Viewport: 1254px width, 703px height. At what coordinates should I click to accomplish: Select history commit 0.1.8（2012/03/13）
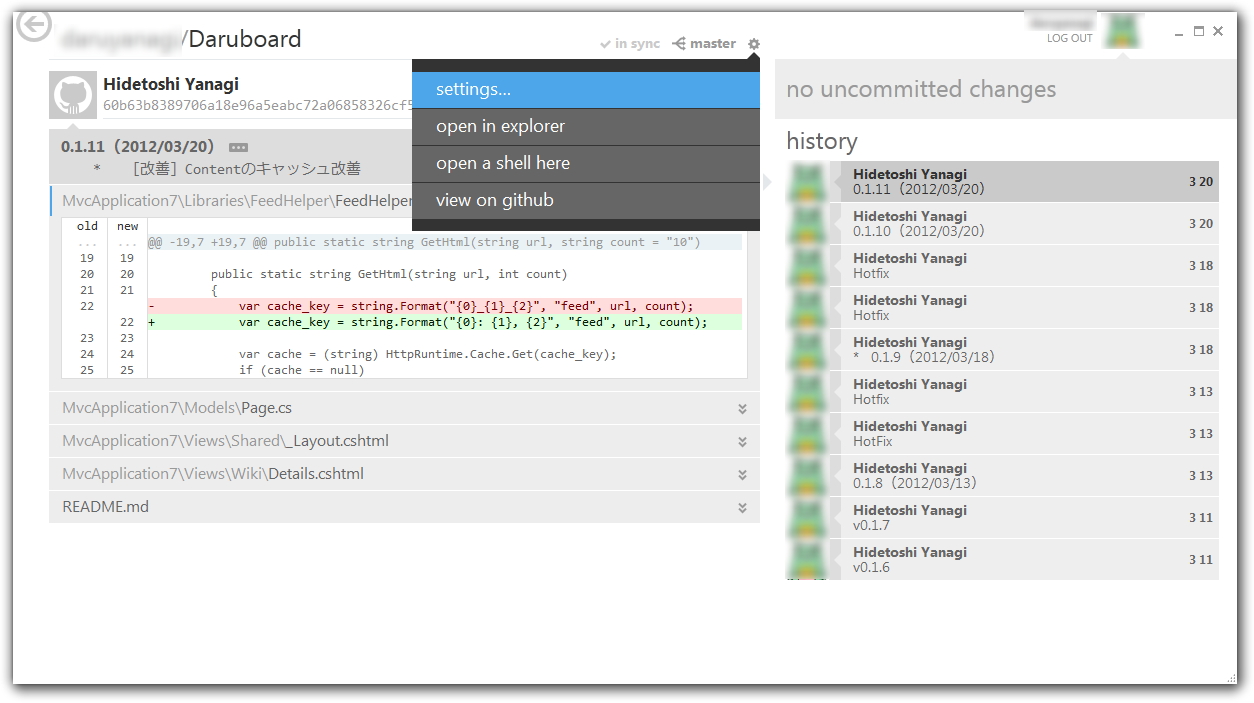pos(1003,476)
